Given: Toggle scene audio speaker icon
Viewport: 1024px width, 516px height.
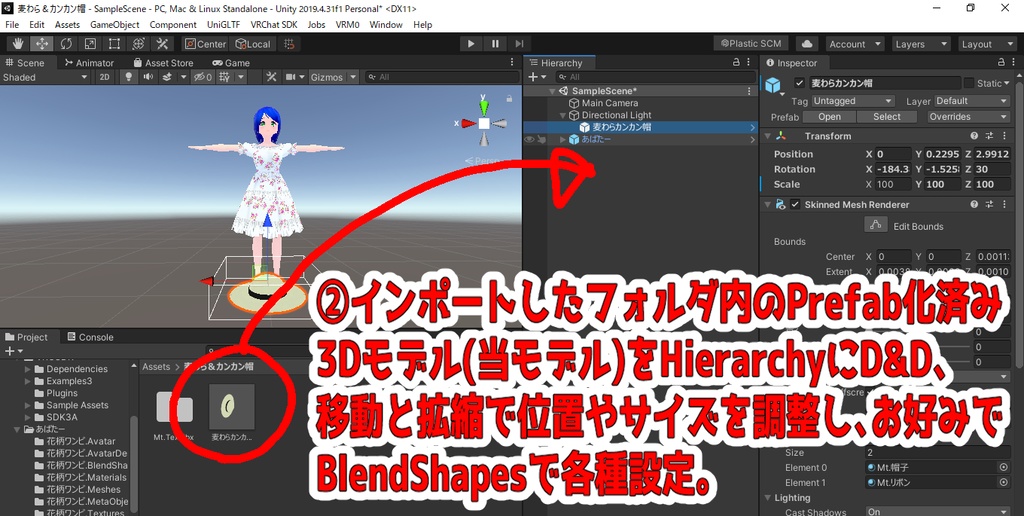Looking at the screenshot, I should [148, 77].
